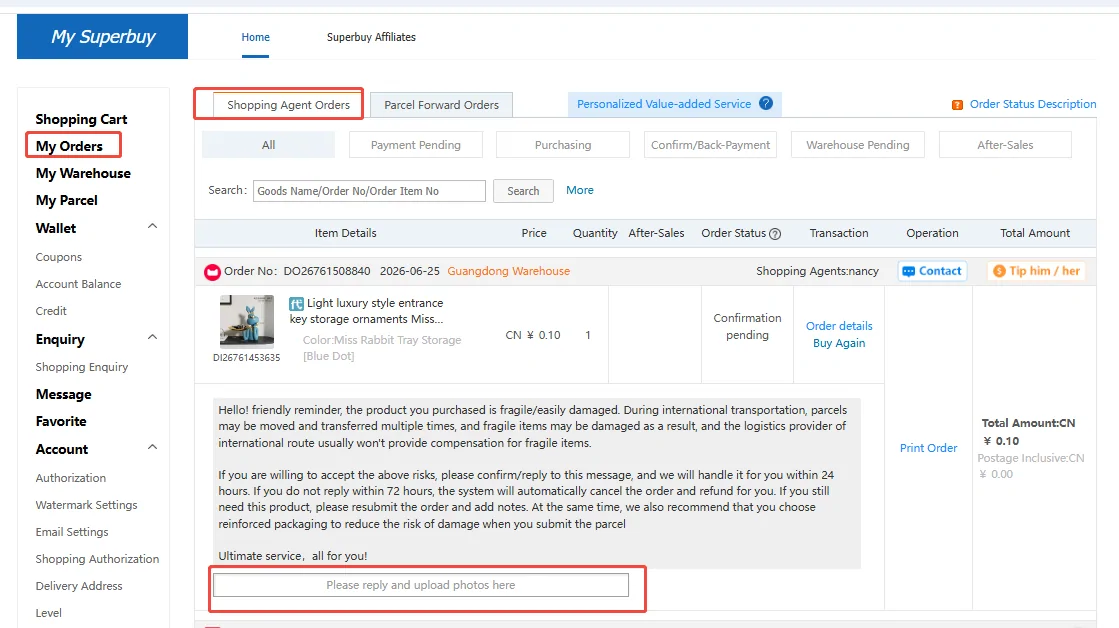This screenshot has width=1119, height=628.
Task: Filter orders by All
Action: (268, 145)
